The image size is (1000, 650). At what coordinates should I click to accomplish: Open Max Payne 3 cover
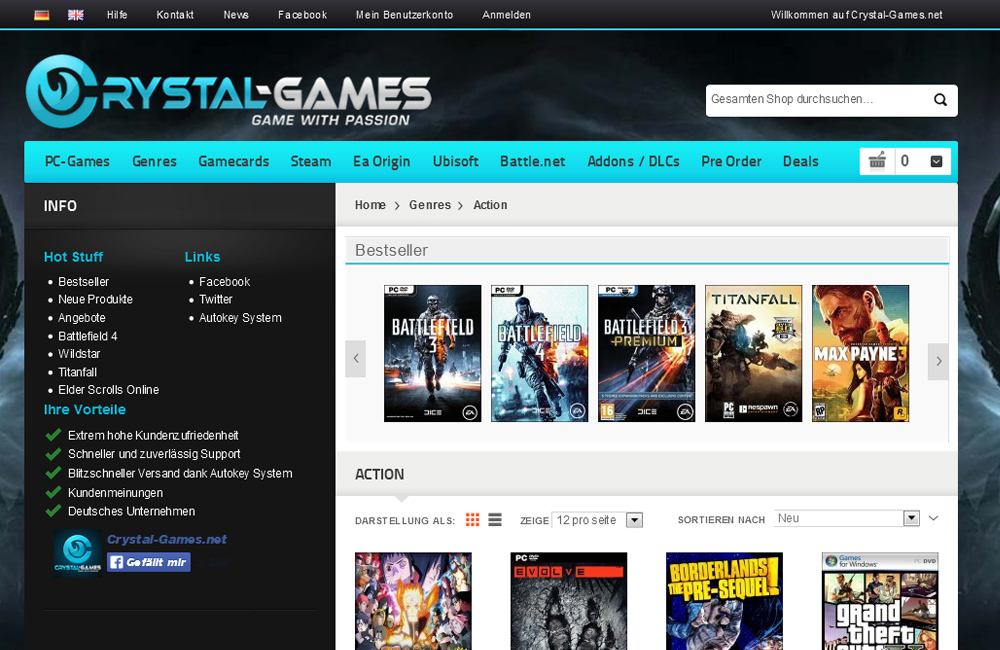860,353
